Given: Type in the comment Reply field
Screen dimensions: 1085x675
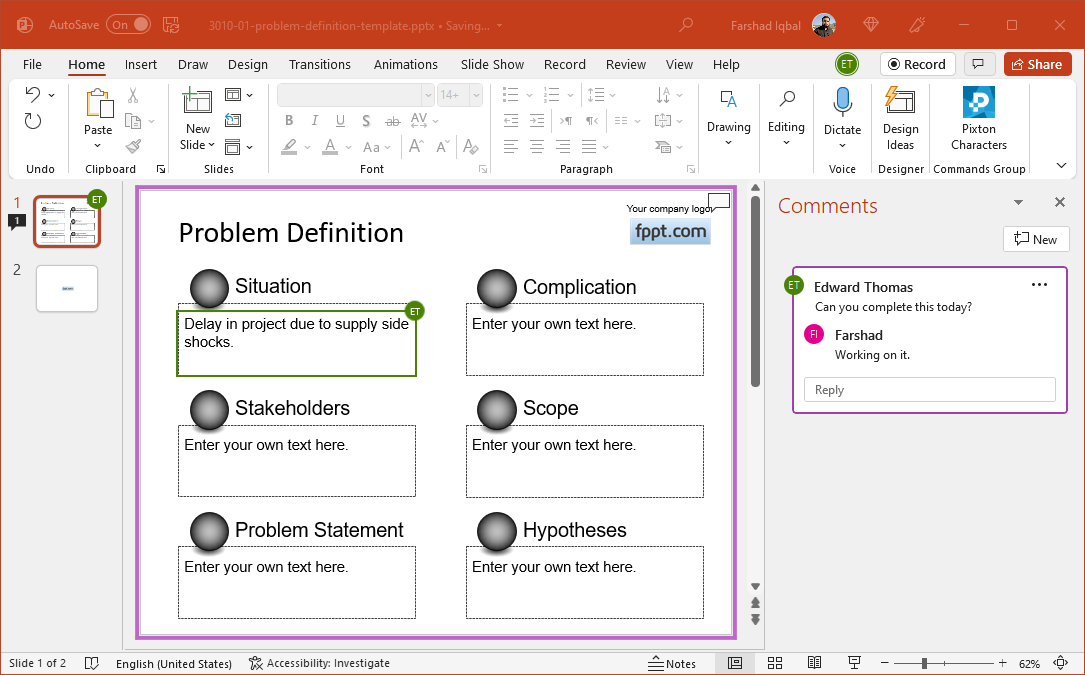Looking at the screenshot, I should coord(929,390).
